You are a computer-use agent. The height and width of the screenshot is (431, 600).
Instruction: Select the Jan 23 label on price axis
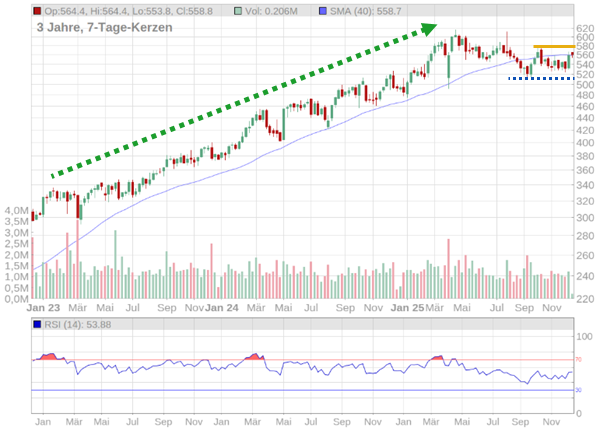44,309
